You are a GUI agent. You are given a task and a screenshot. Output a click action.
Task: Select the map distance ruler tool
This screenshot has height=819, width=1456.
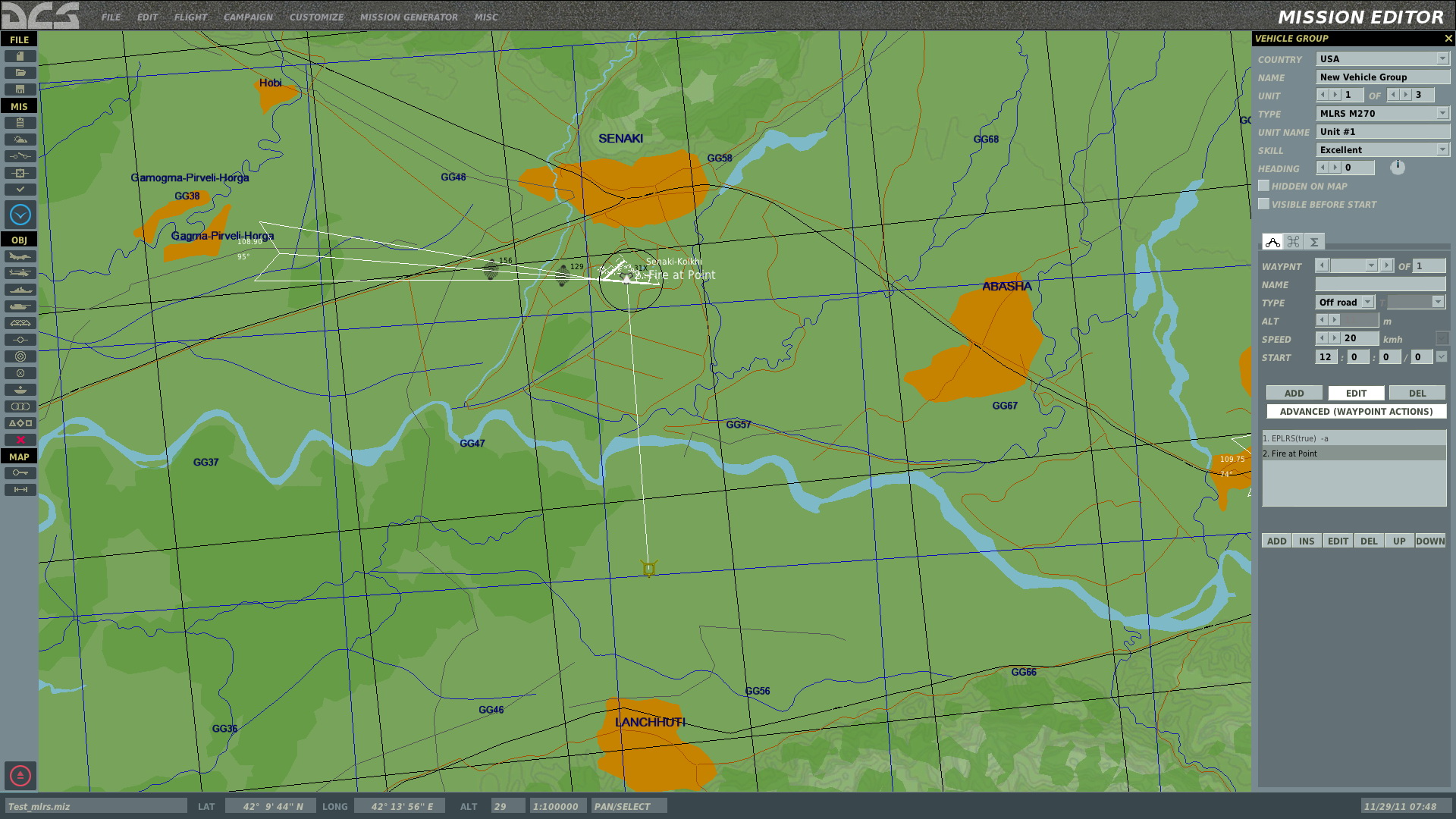(x=20, y=490)
